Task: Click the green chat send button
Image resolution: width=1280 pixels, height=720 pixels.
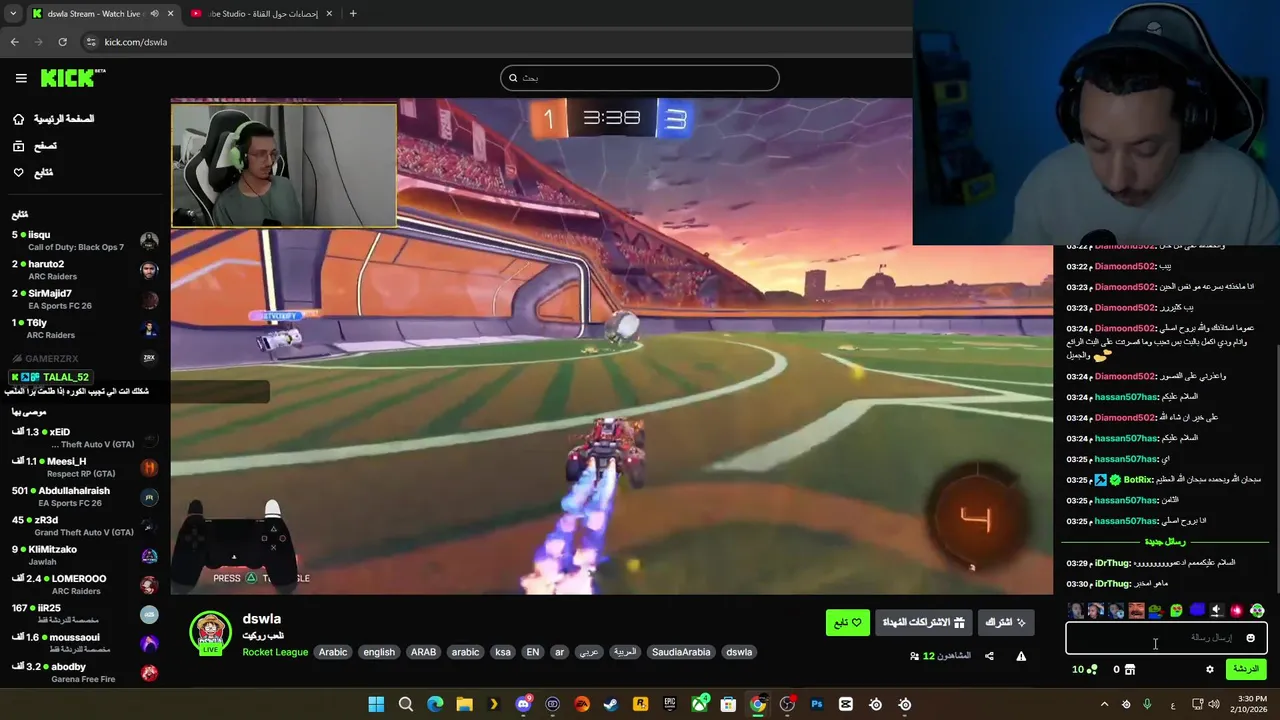Action: [1246, 669]
